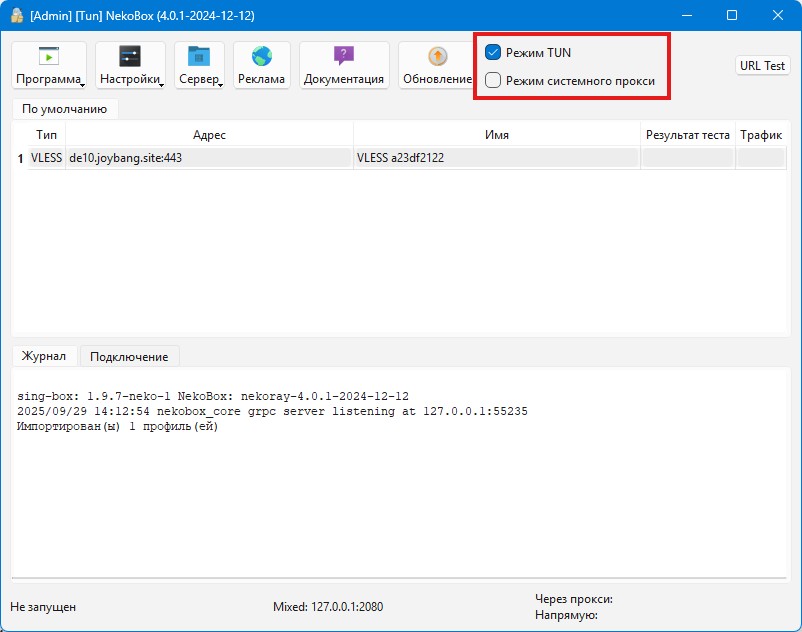802x632 pixels.
Task: Select the Журнал tab
Action: click(44, 356)
